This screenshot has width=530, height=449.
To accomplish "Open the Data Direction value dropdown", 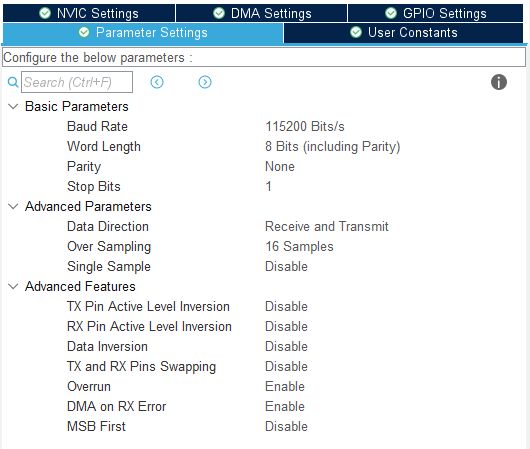I will coord(327,227).
